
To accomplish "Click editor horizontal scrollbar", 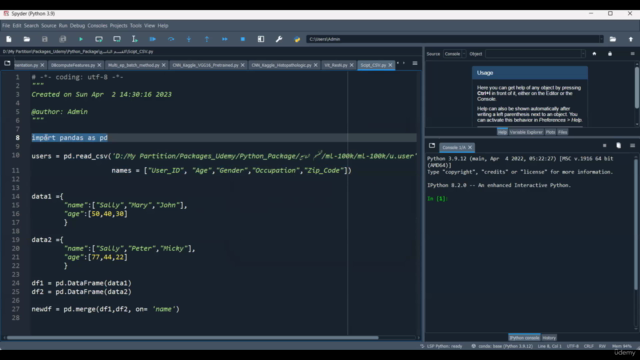I will (x=193, y=338).
